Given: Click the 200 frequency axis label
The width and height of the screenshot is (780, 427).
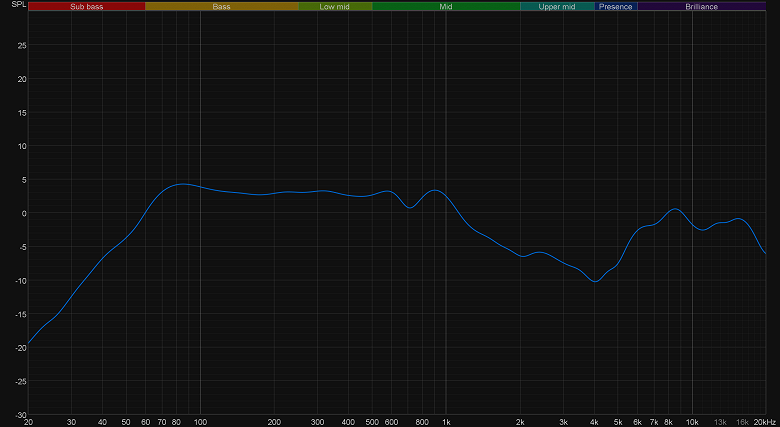Looking at the screenshot, I should 274,423.
